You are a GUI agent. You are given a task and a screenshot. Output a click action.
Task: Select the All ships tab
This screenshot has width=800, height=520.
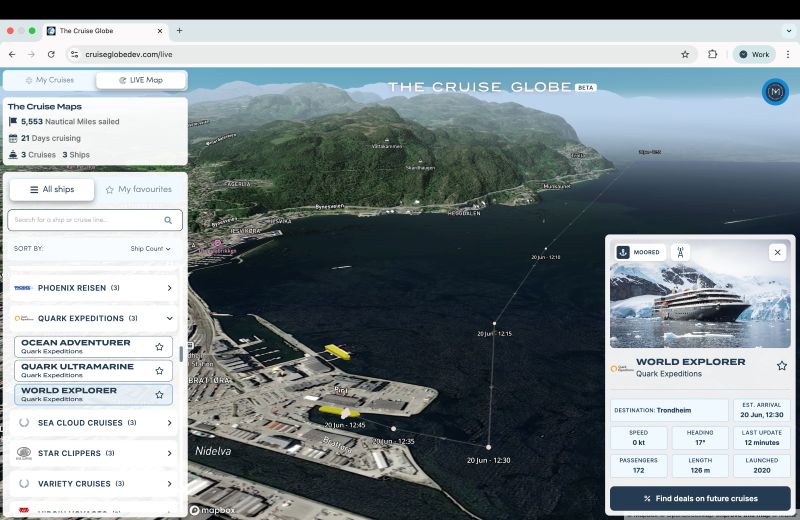[x=52, y=189]
